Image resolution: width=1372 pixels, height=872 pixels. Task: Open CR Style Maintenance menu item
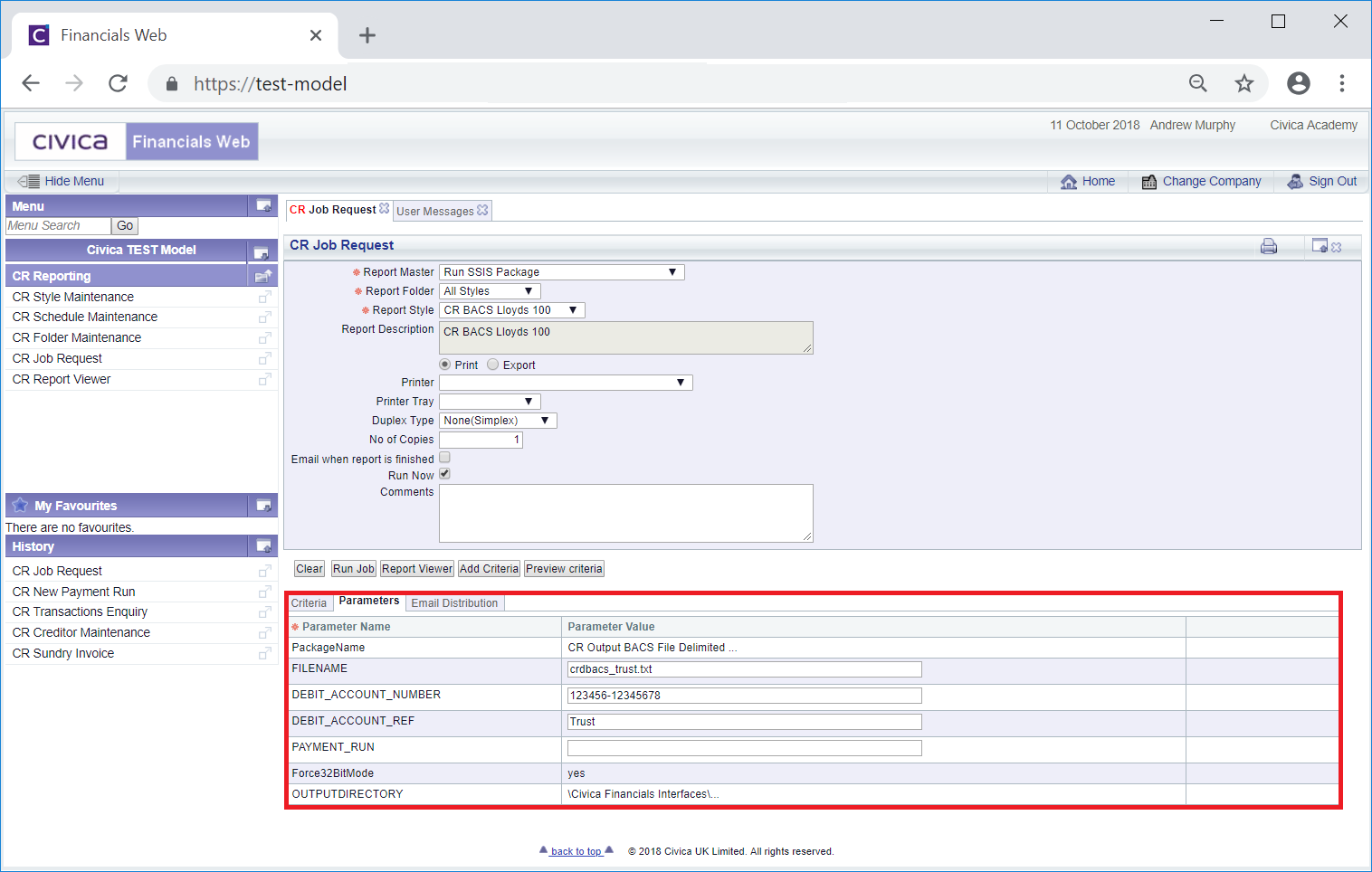[x=72, y=297]
